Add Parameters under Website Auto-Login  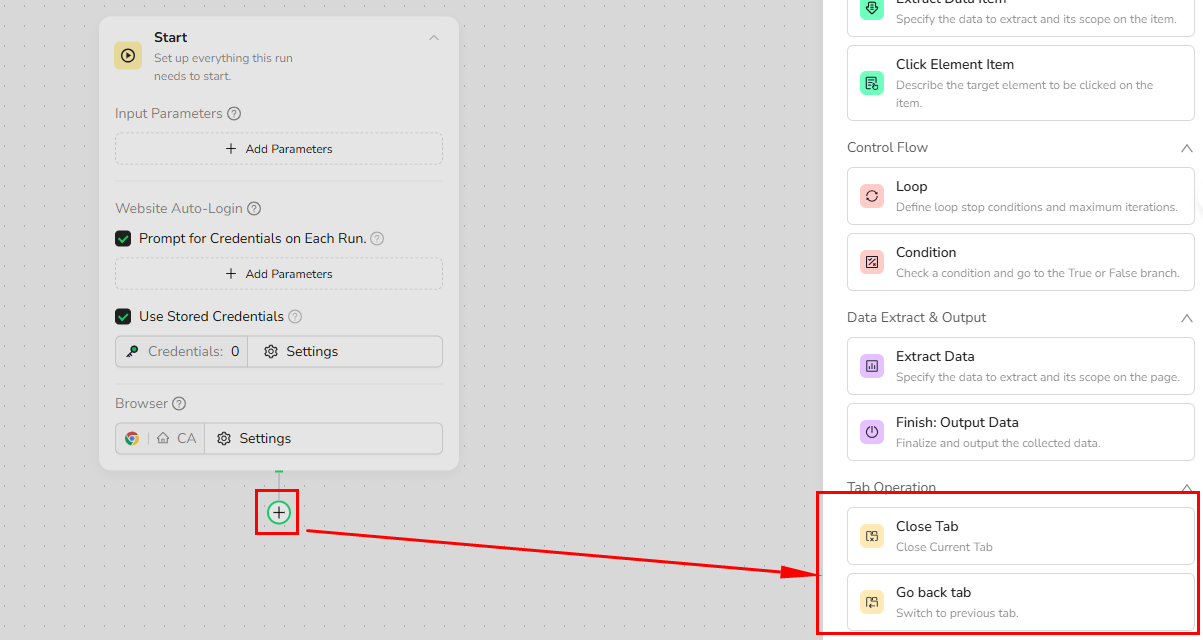click(279, 274)
